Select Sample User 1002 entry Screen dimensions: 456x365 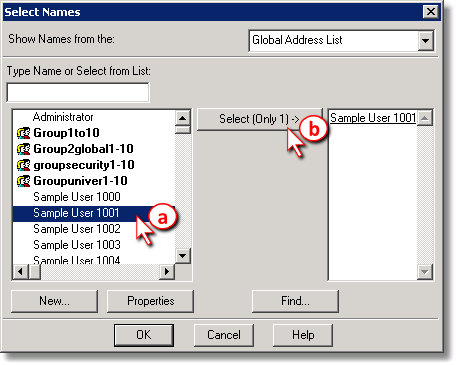(77, 229)
